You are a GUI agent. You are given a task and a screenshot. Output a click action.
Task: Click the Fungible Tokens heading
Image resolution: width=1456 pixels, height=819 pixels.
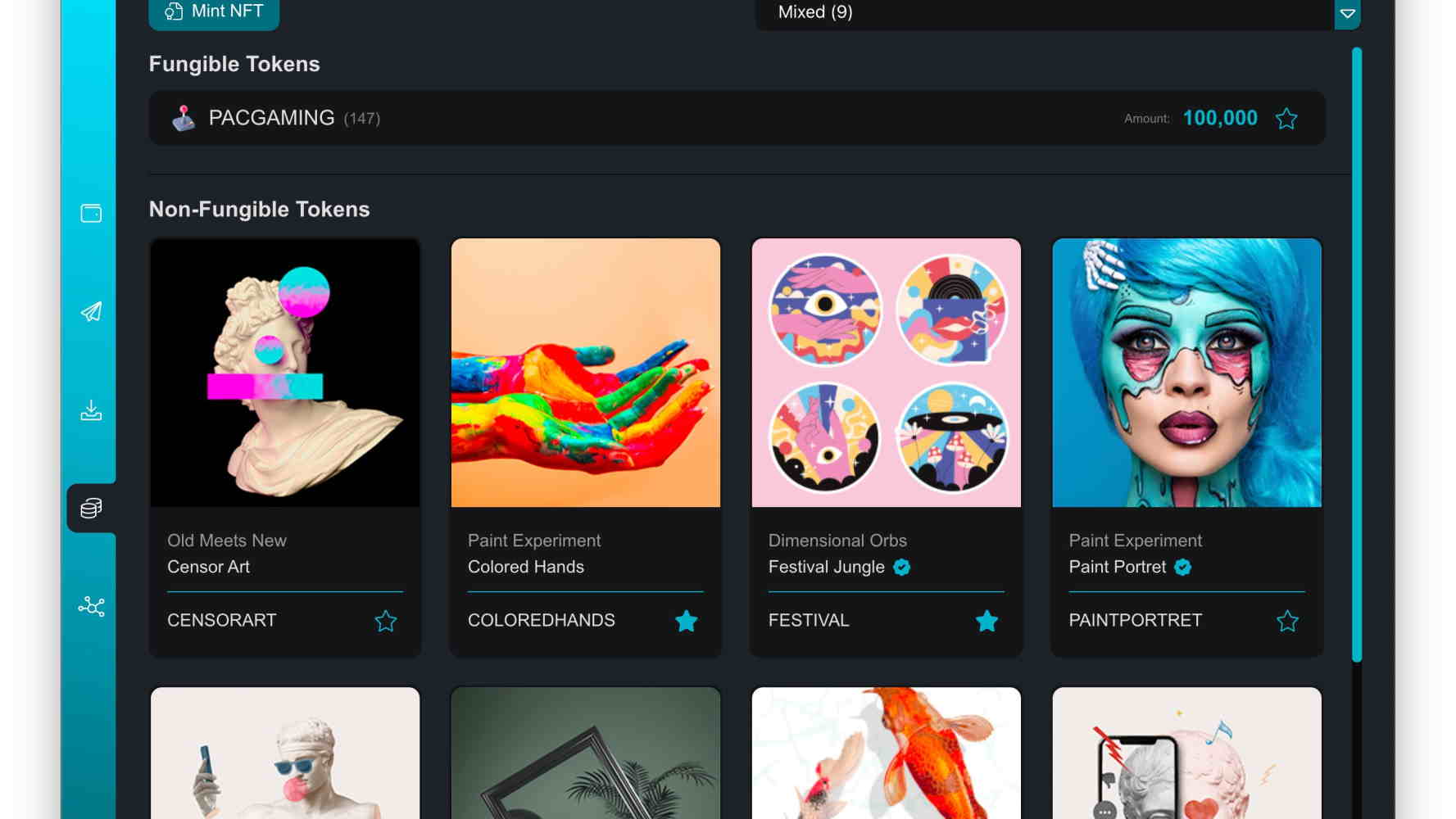click(234, 64)
